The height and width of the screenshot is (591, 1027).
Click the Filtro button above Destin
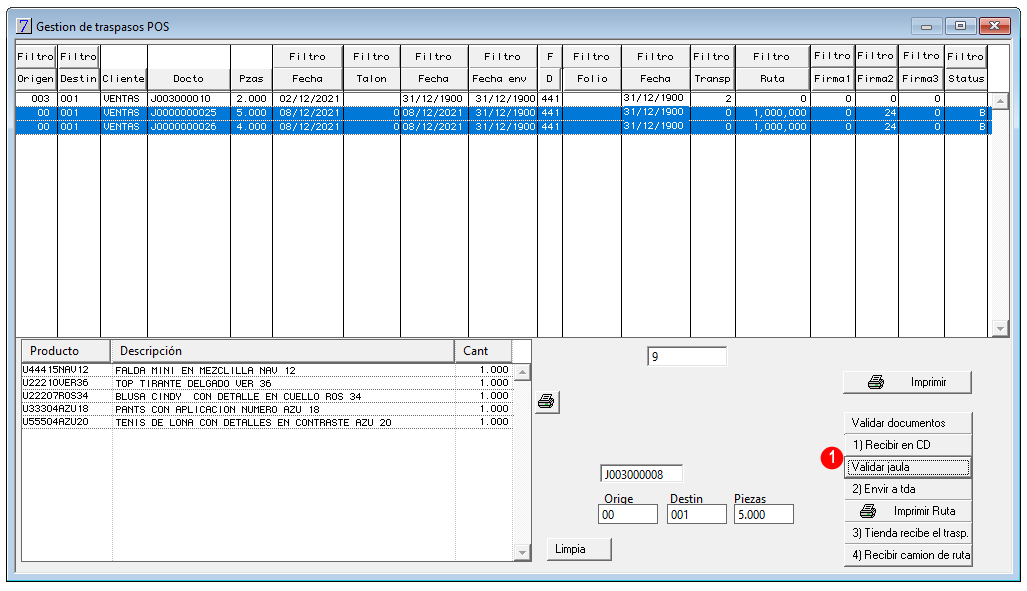(79, 56)
